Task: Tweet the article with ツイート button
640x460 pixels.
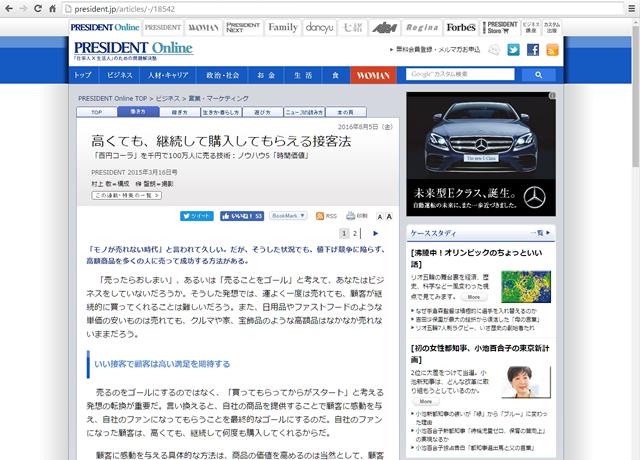Action: (196, 216)
